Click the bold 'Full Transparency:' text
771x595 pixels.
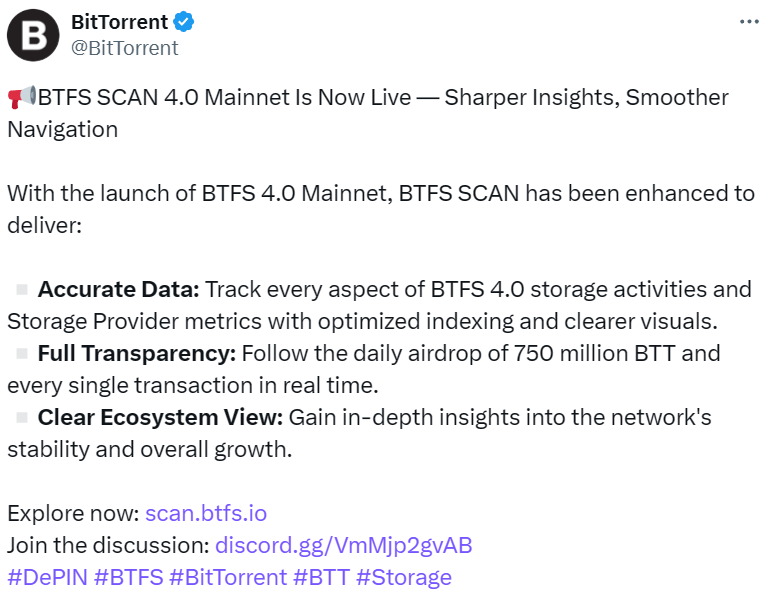[x=137, y=354]
